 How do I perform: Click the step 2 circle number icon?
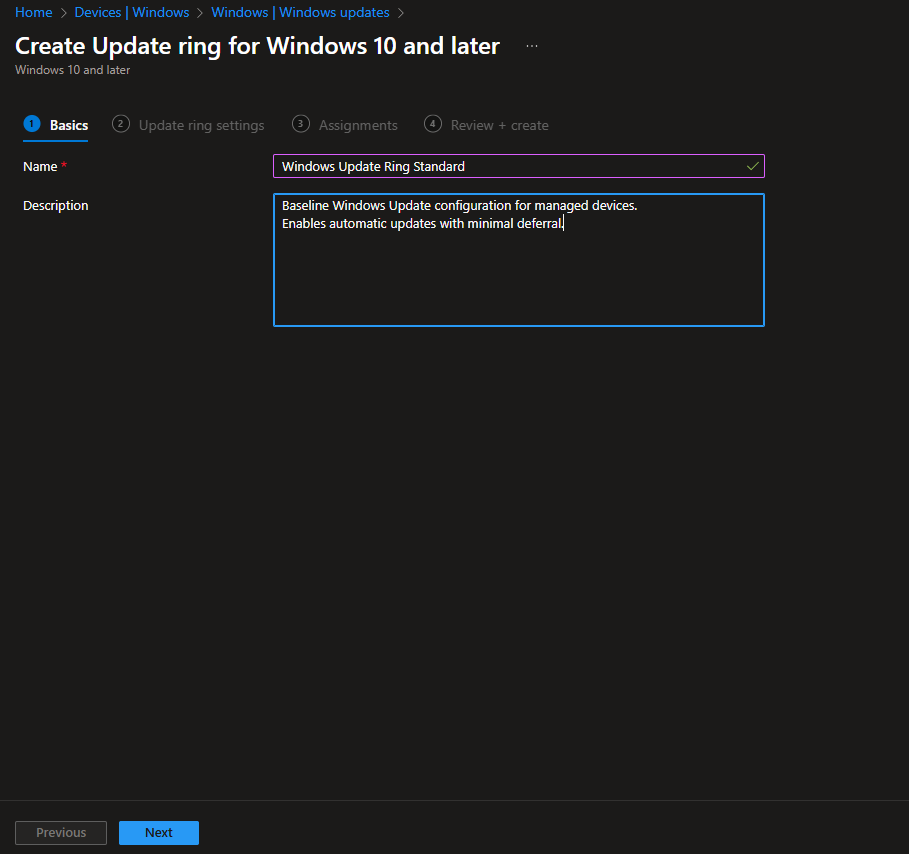coord(121,124)
